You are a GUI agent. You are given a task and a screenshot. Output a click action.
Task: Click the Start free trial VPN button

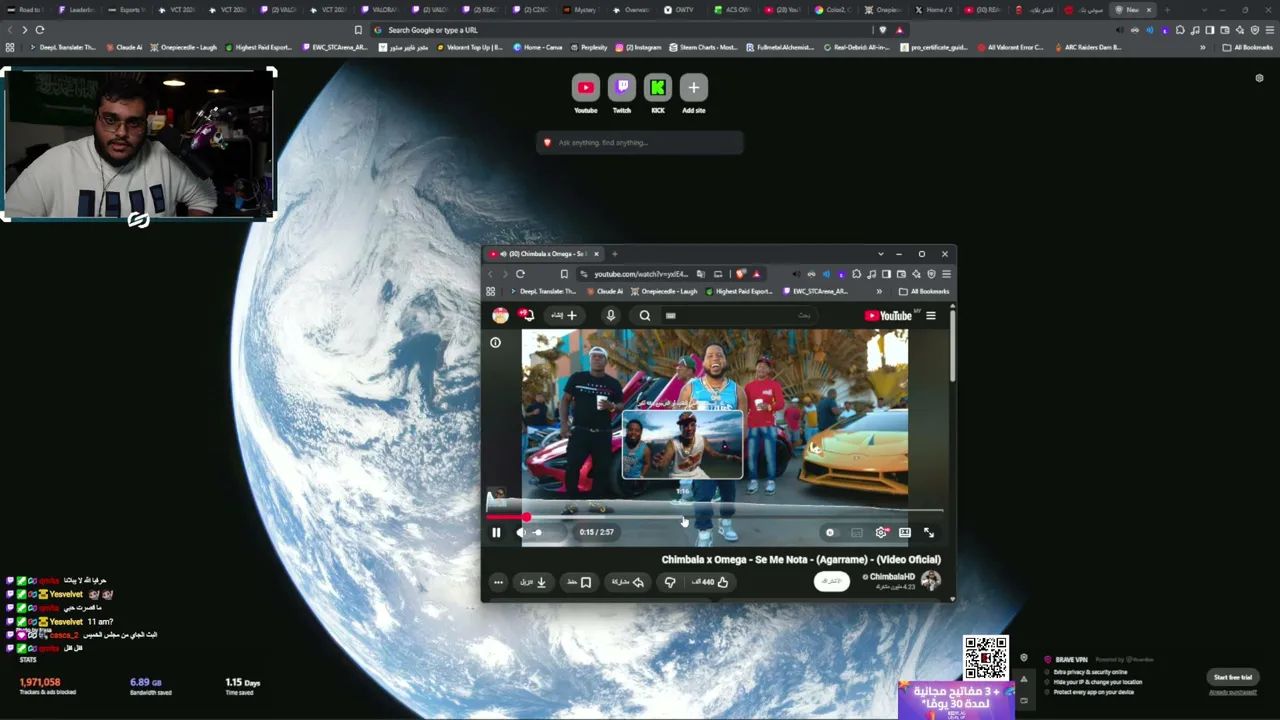[x=1232, y=678]
